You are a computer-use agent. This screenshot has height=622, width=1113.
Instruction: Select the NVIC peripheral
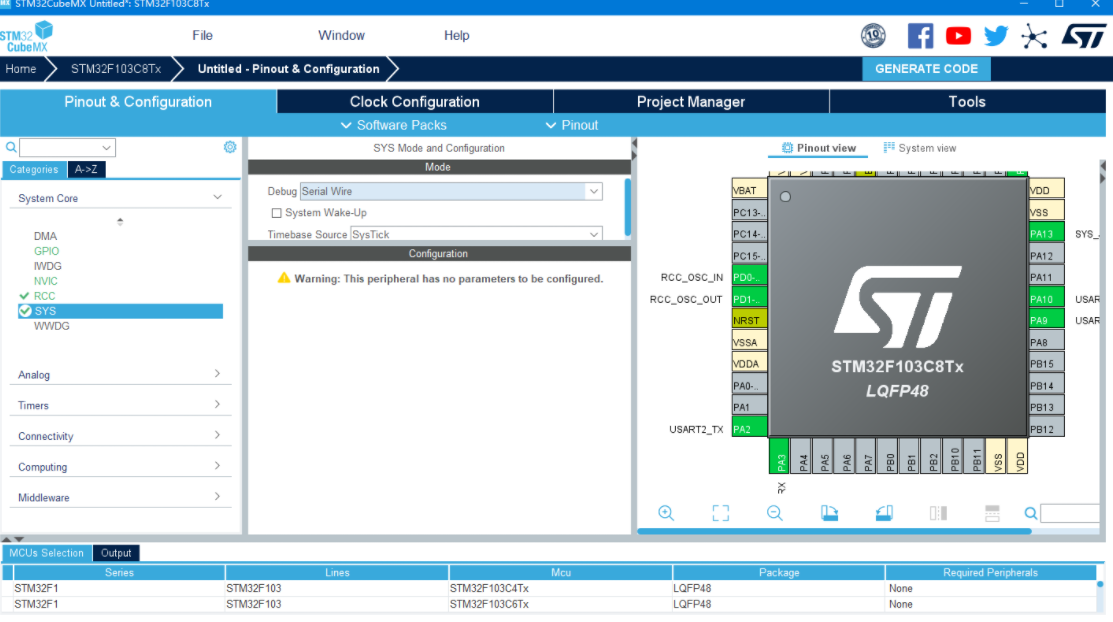point(45,281)
